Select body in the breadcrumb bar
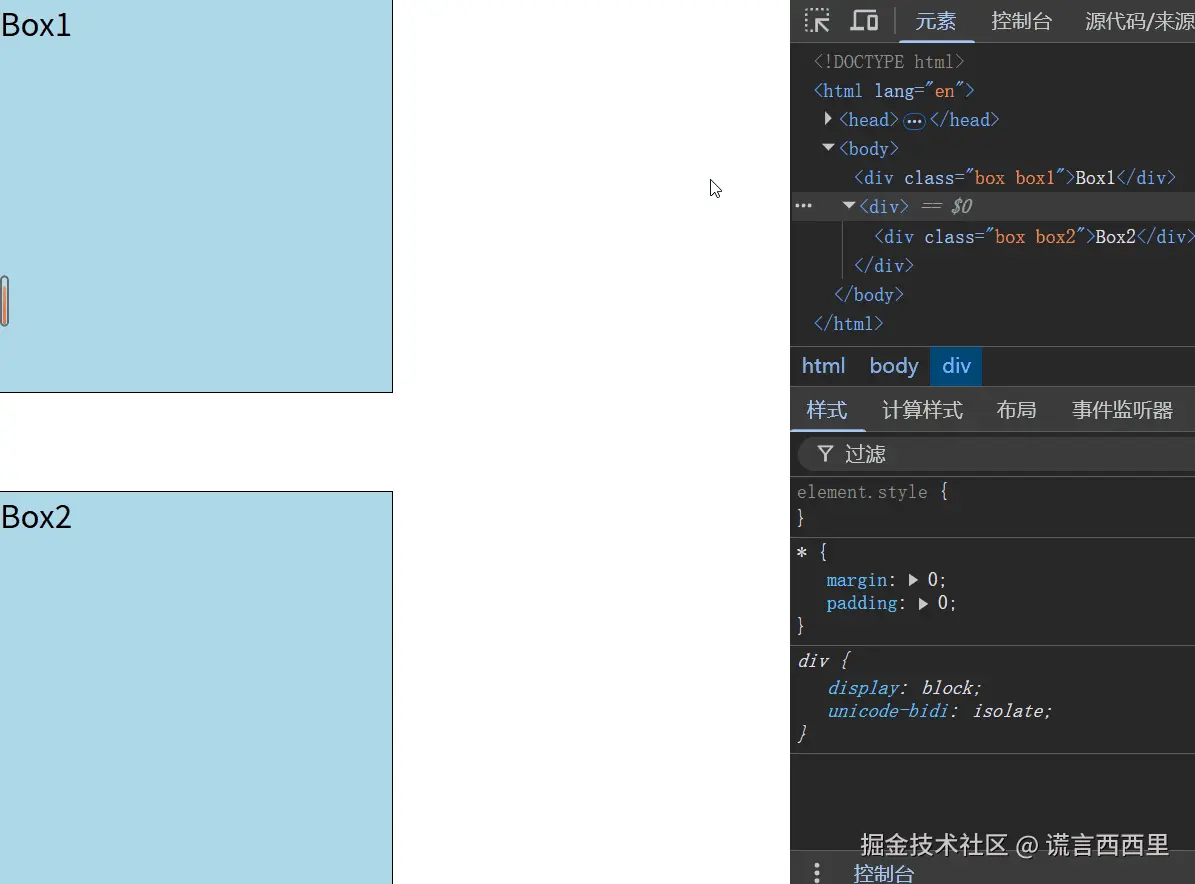 893,366
